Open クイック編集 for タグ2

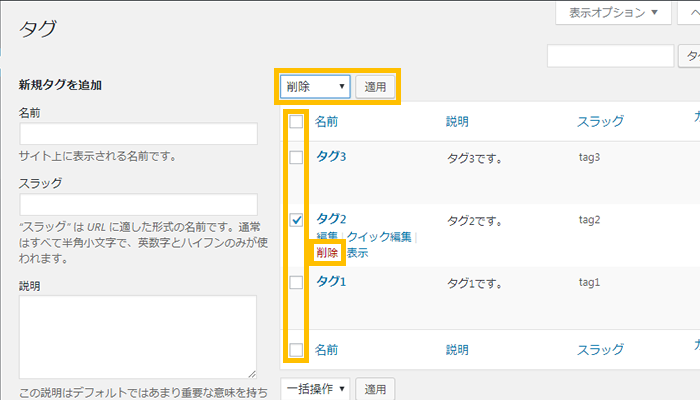point(379,237)
